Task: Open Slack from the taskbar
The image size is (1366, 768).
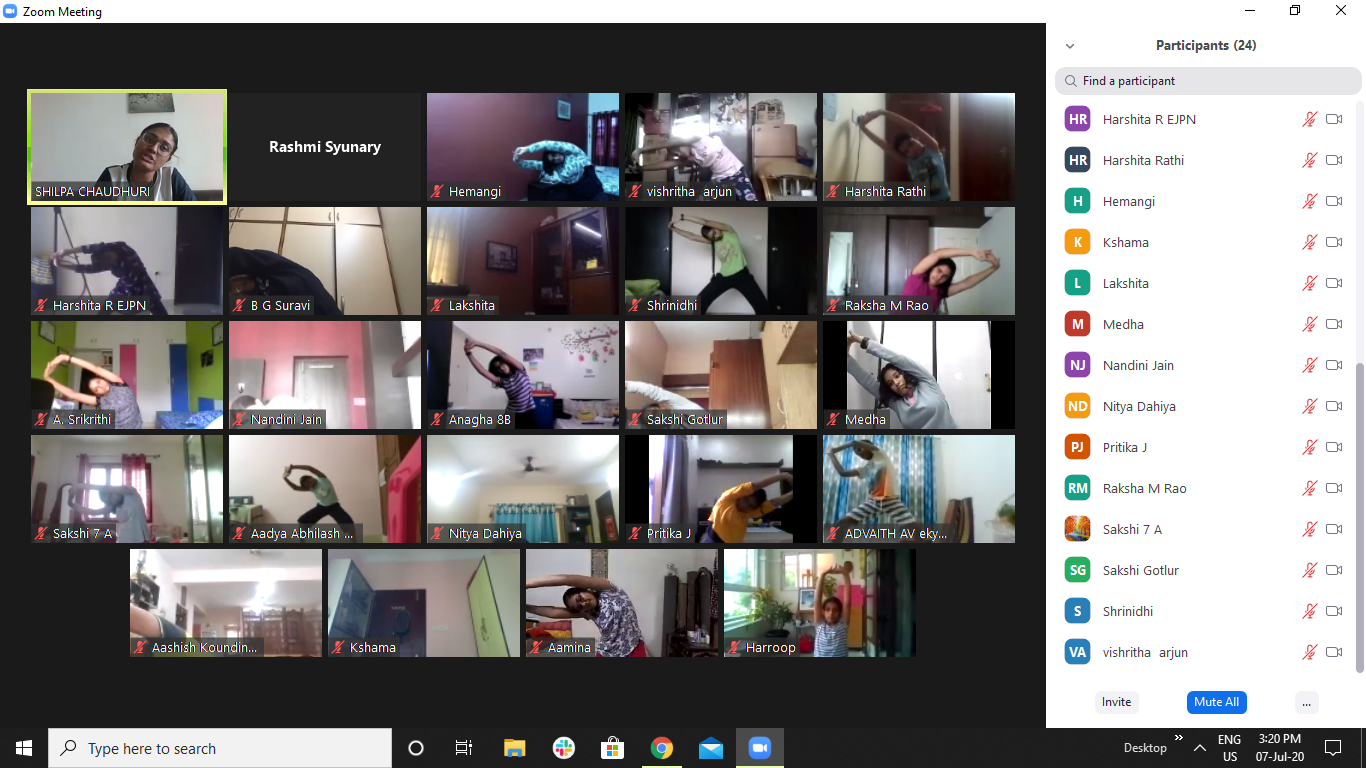Action: pyautogui.click(x=563, y=748)
